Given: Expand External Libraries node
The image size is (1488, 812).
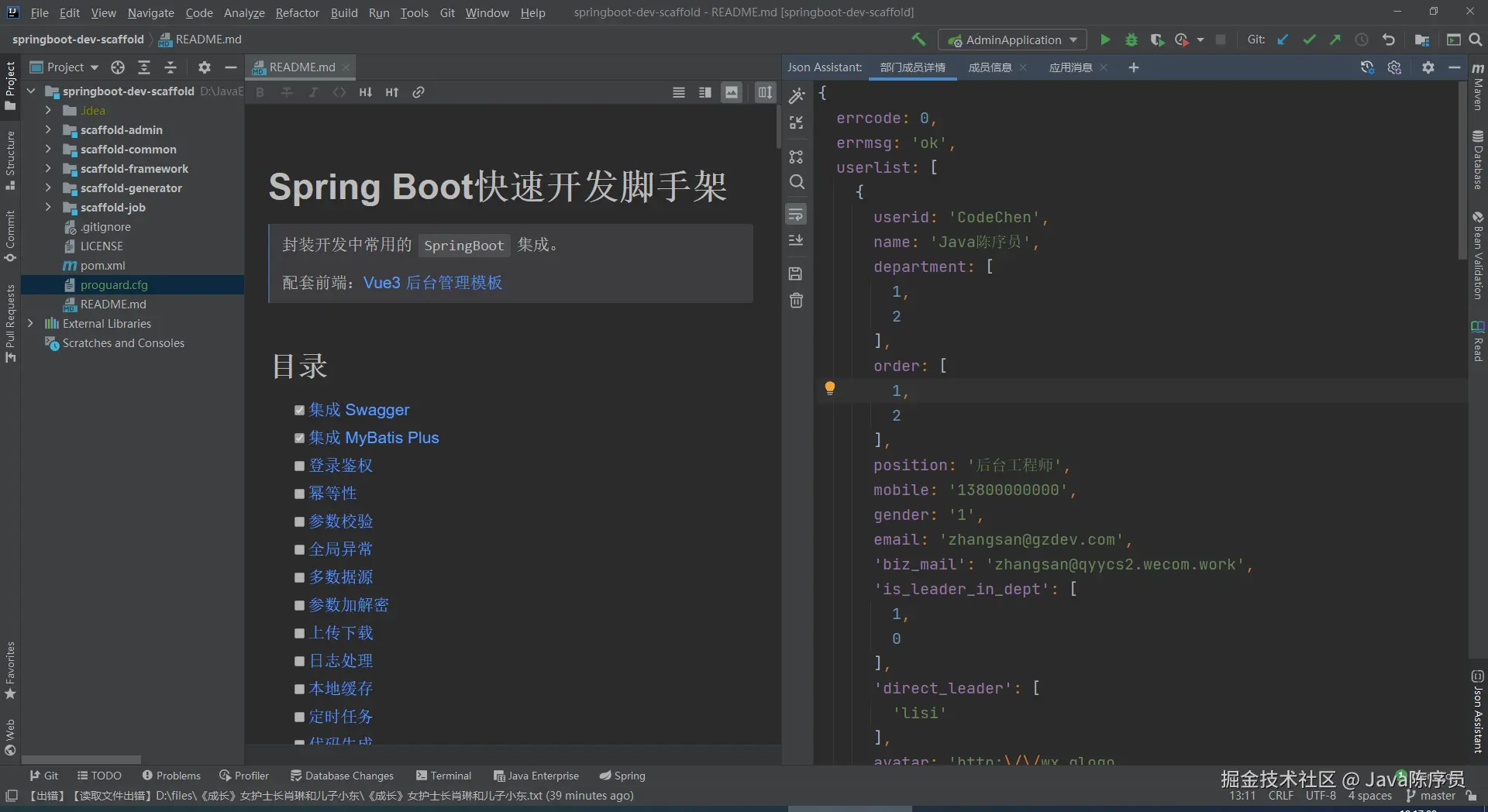Looking at the screenshot, I should 30,324.
